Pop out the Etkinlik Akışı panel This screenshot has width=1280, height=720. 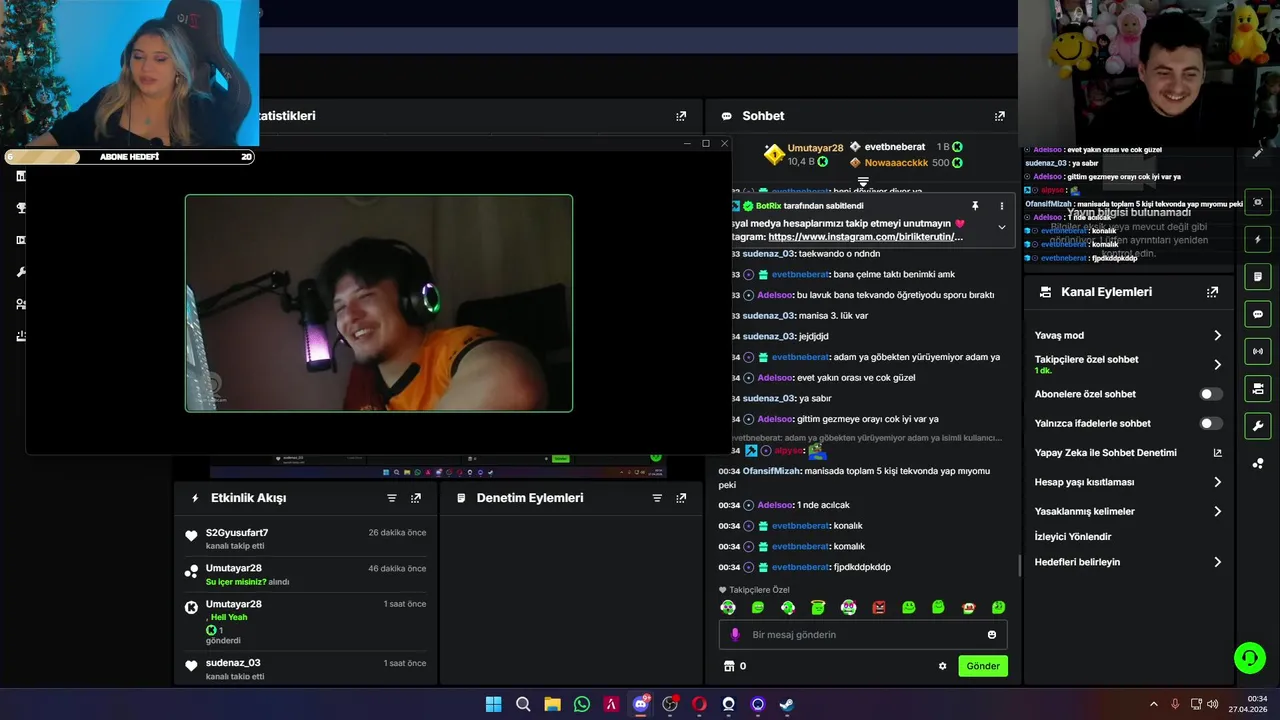(416, 498)
